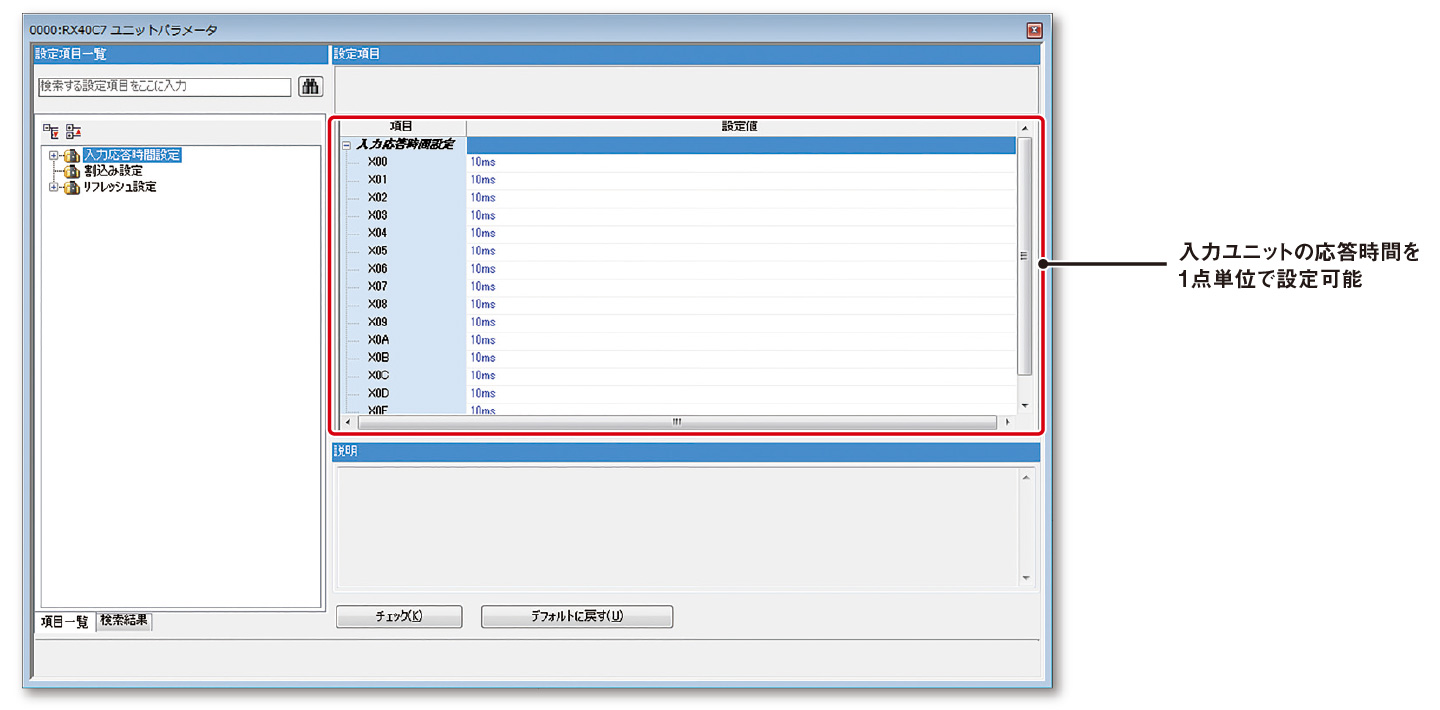This screenshot has height=710, width=1440.
Task: Click the grid's vertical scrollbar thumb
Action: [x=1023, y=256]
